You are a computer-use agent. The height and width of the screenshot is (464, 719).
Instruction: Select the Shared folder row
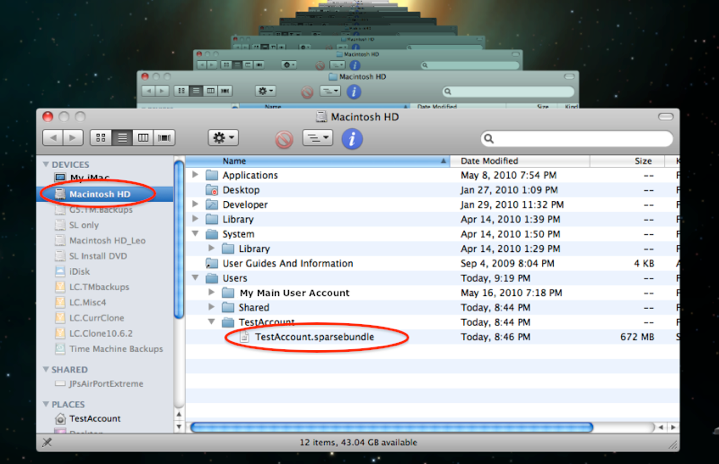point(432,307)
